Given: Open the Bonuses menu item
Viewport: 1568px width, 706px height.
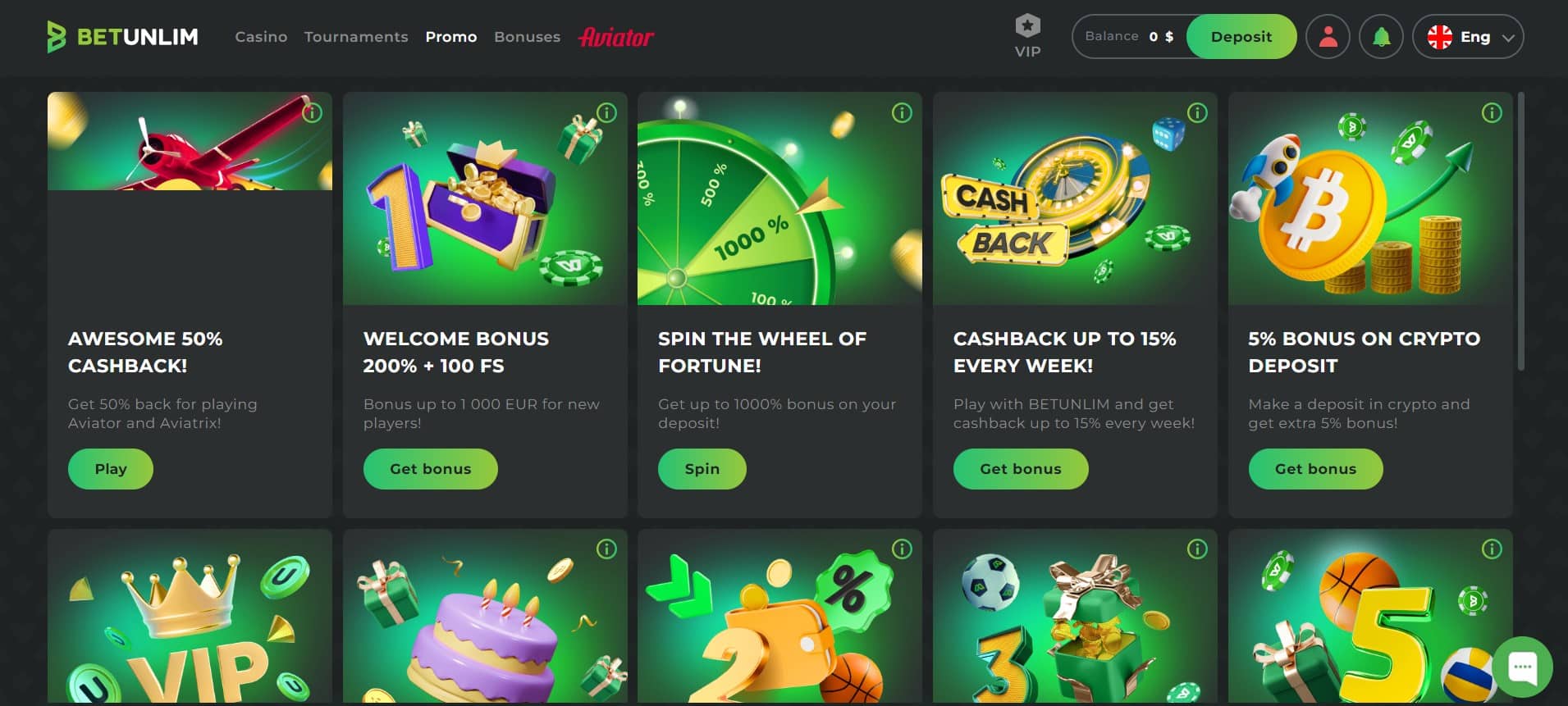Looking at the screenshot, I should click(x=527, y=37).
